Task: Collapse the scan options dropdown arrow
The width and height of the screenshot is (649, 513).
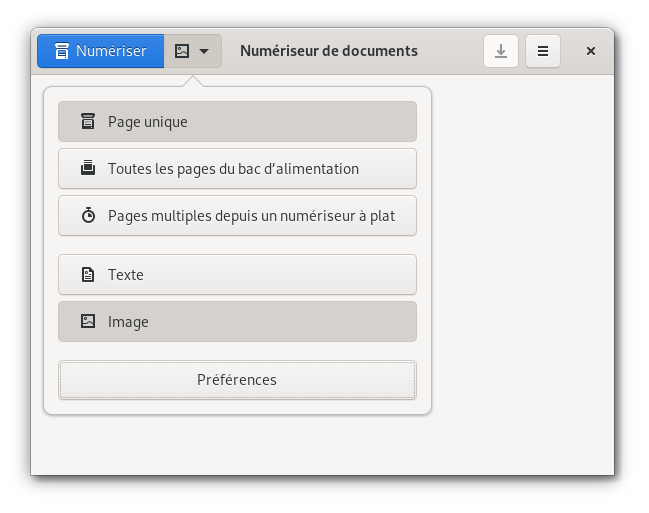Action: (204, 51)
